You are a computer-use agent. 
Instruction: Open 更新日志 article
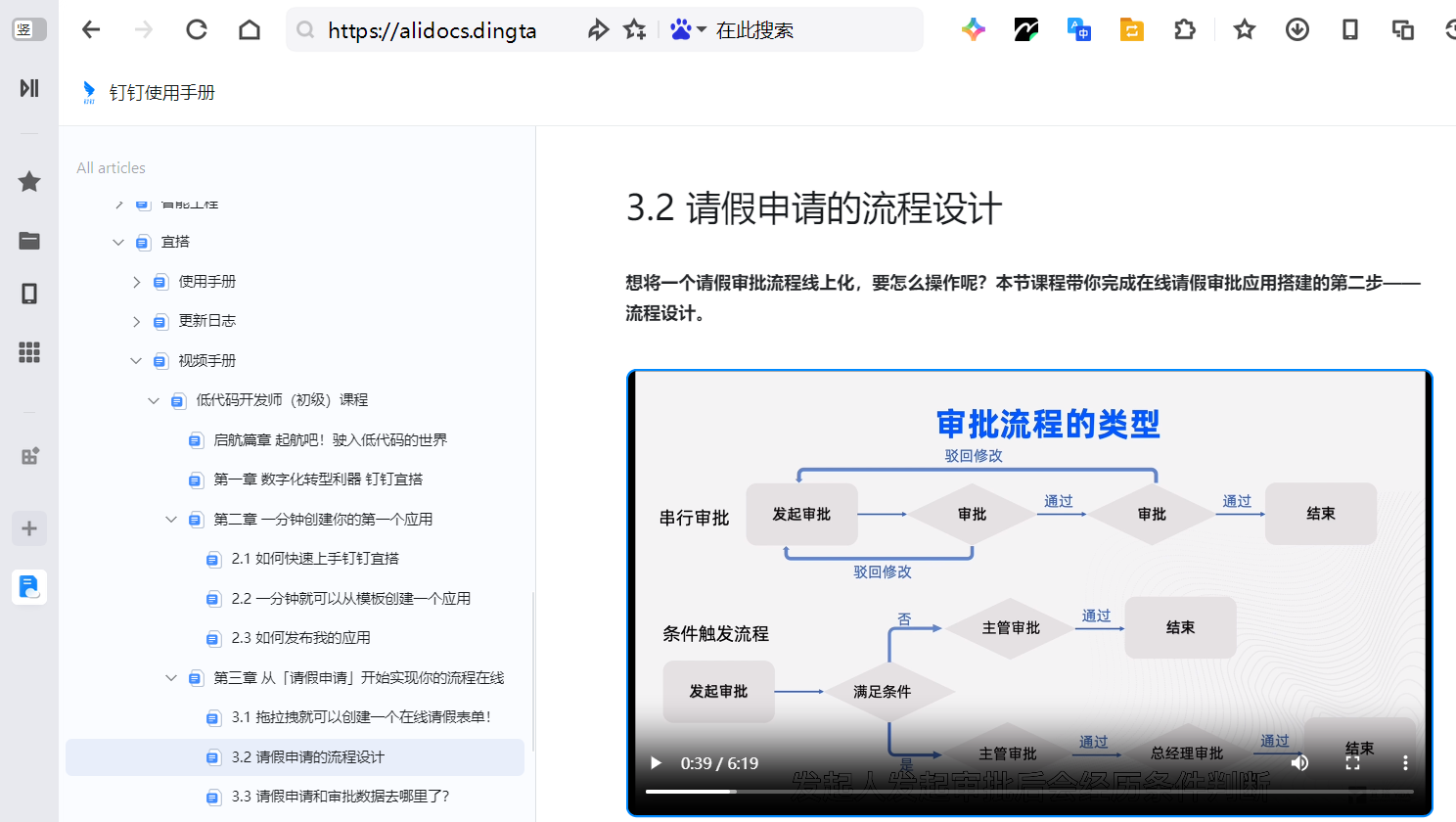pos(207,321)
